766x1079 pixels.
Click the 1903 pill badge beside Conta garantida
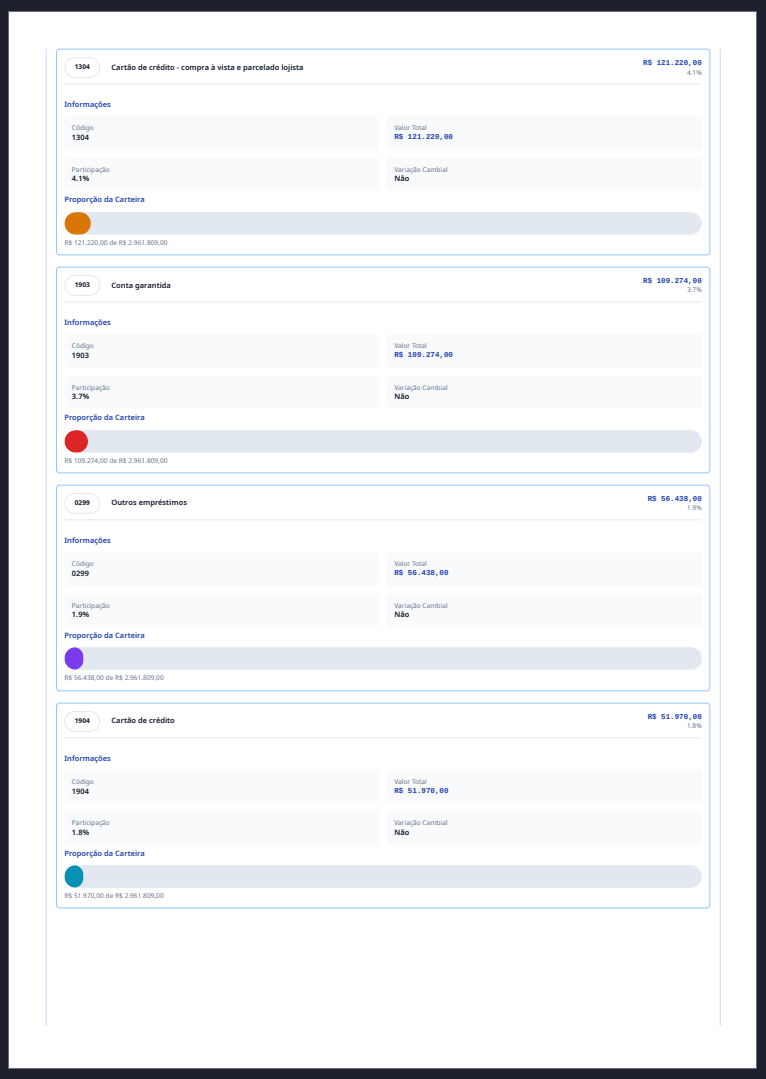click(82, 285)
